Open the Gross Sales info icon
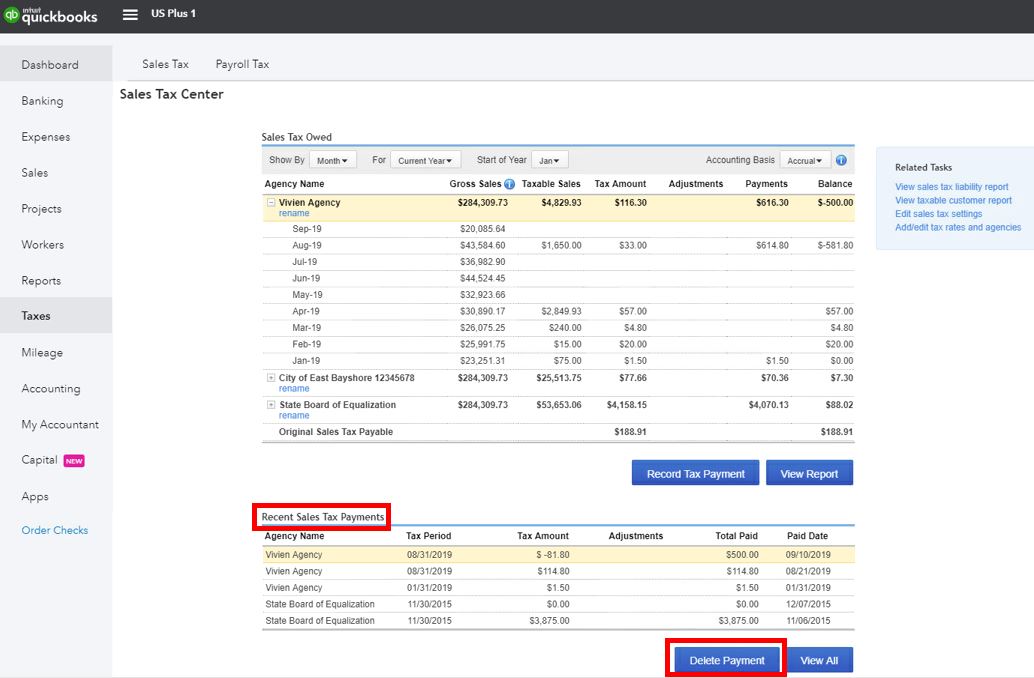This screenshot has width=1034, height=678. tap(510, 184)
